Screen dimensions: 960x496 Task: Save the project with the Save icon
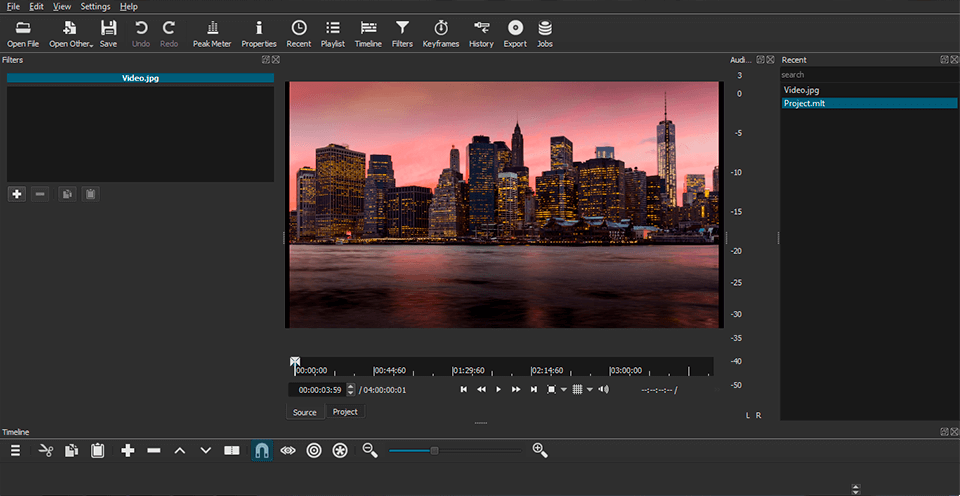click(108, 34)
